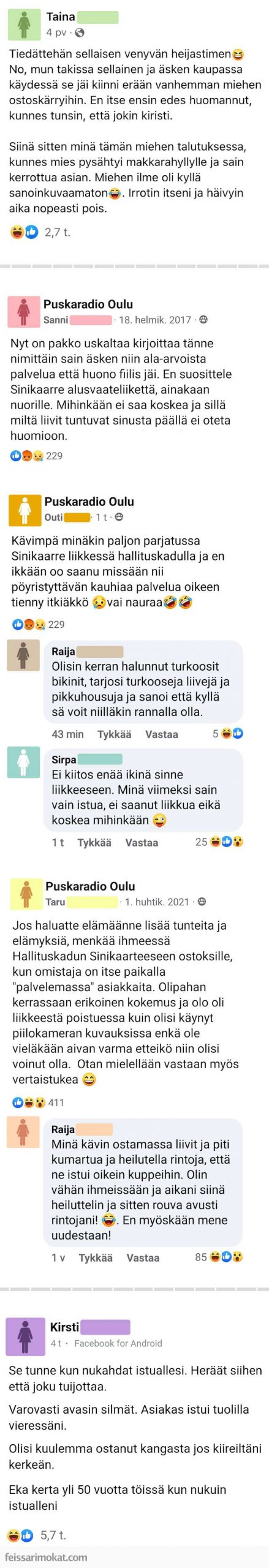Click Kirsti's purple profile avatar
This screenshot has height=1568, width=269.
click(x=25, y=1336)
